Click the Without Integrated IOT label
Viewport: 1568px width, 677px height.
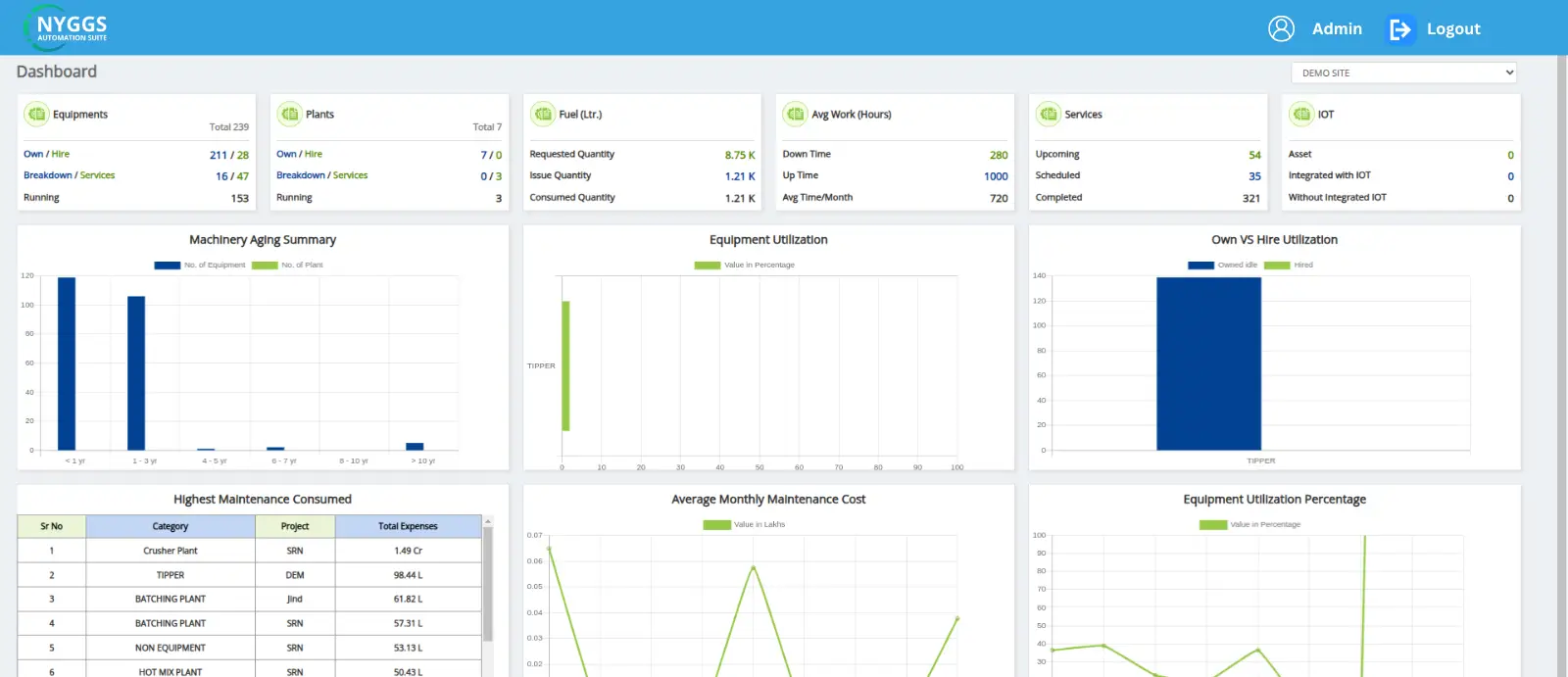tap(1338, 197)
